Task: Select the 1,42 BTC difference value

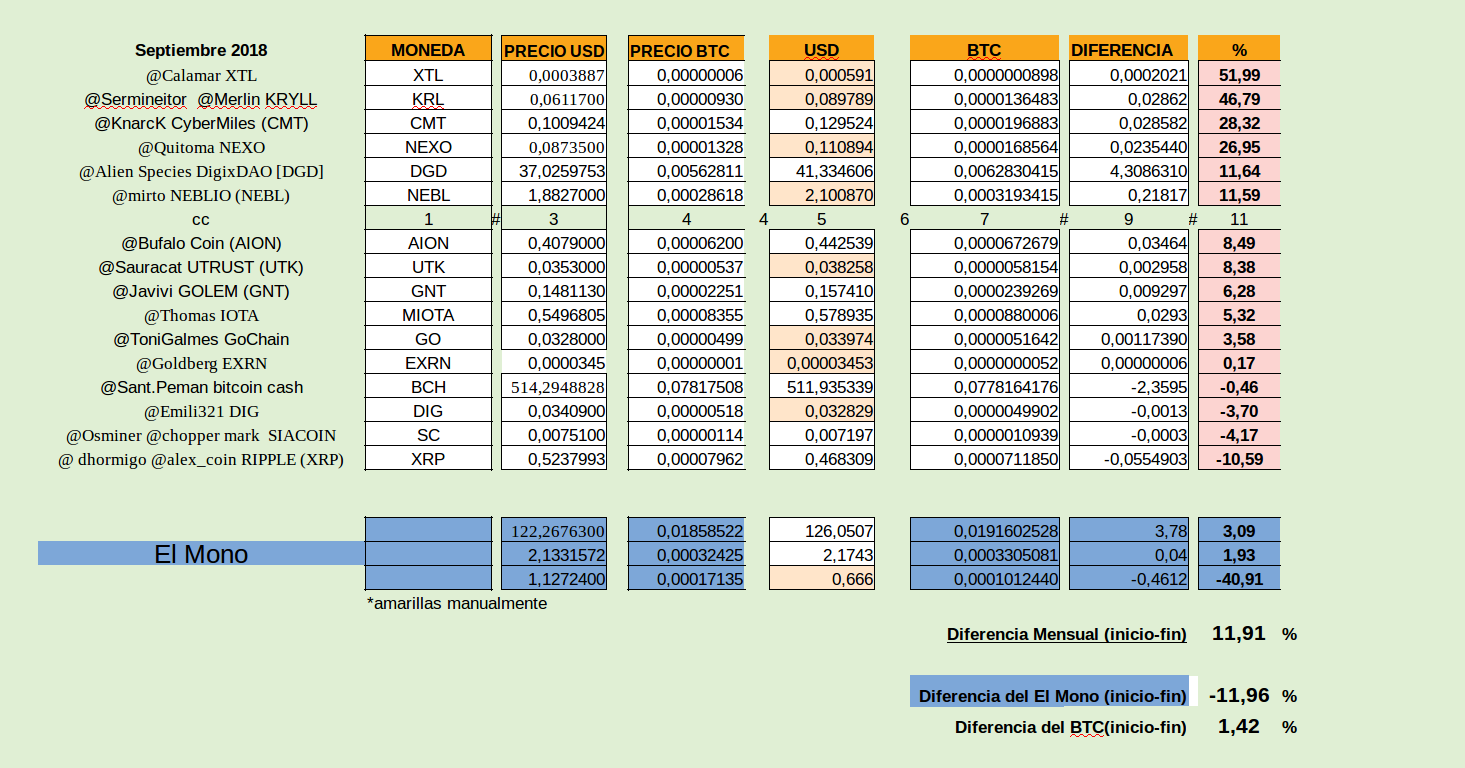Action: 1239,726
